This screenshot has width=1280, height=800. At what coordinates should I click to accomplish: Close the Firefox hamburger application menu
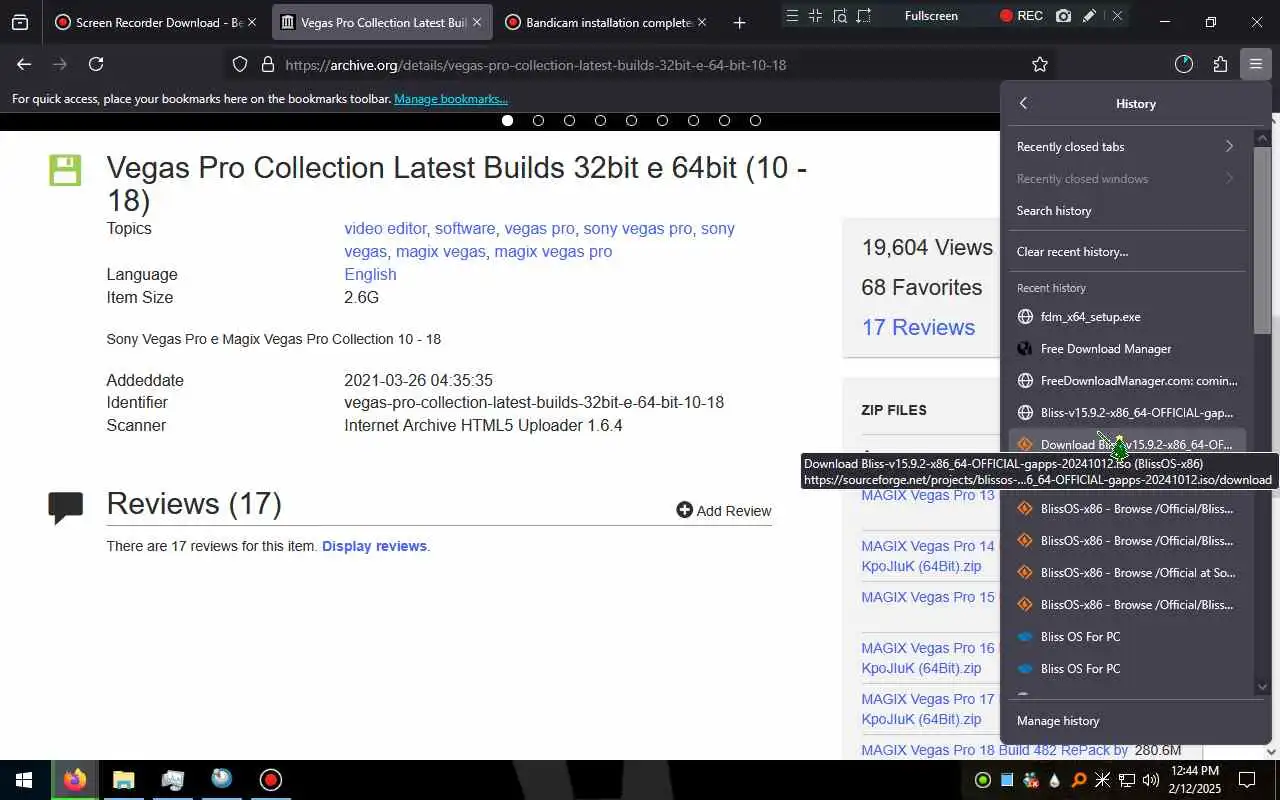[x=1255, y=64]
